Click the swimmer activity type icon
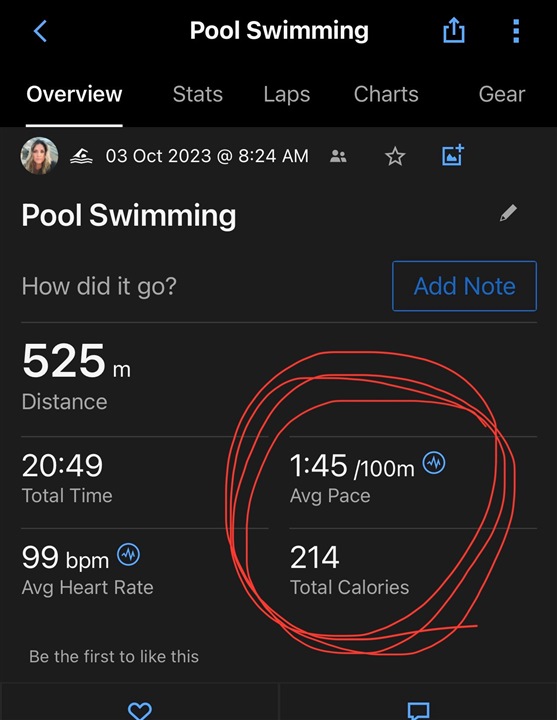The image size is (557, 720). tap(81, 156)
